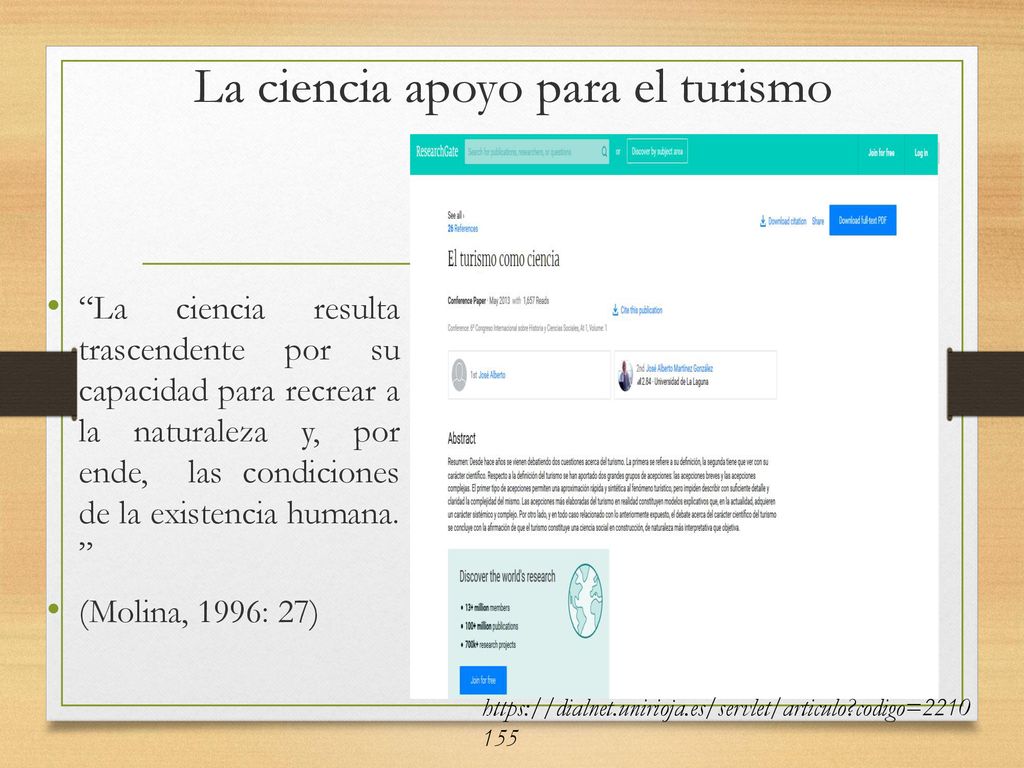Click José Alberto Martínez González photo

pyautogui.click(x=626, y=376)
